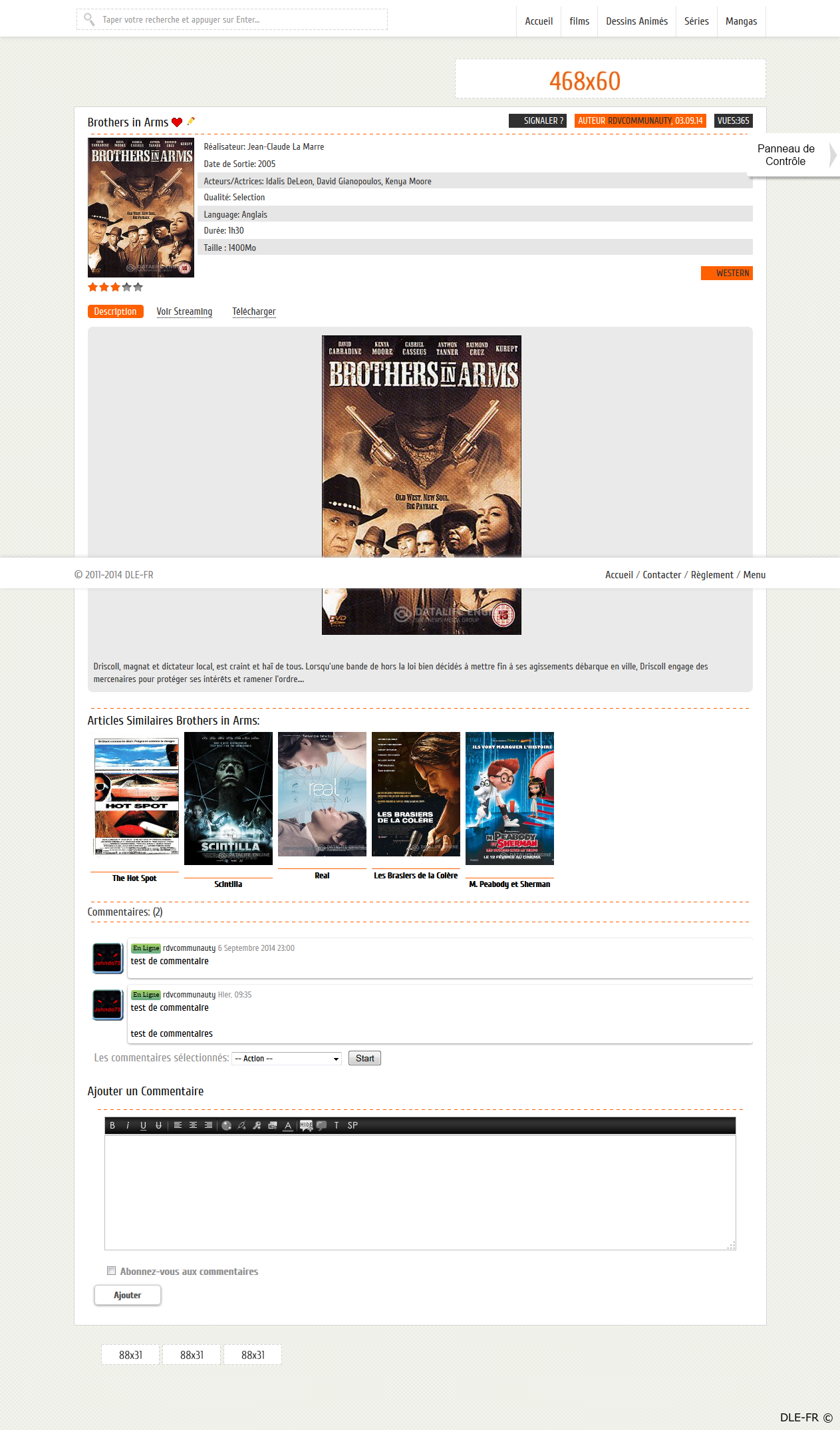Open the Action dropdown for comments
This screenshot has width=840, height=1430.
click(287, 1059)
